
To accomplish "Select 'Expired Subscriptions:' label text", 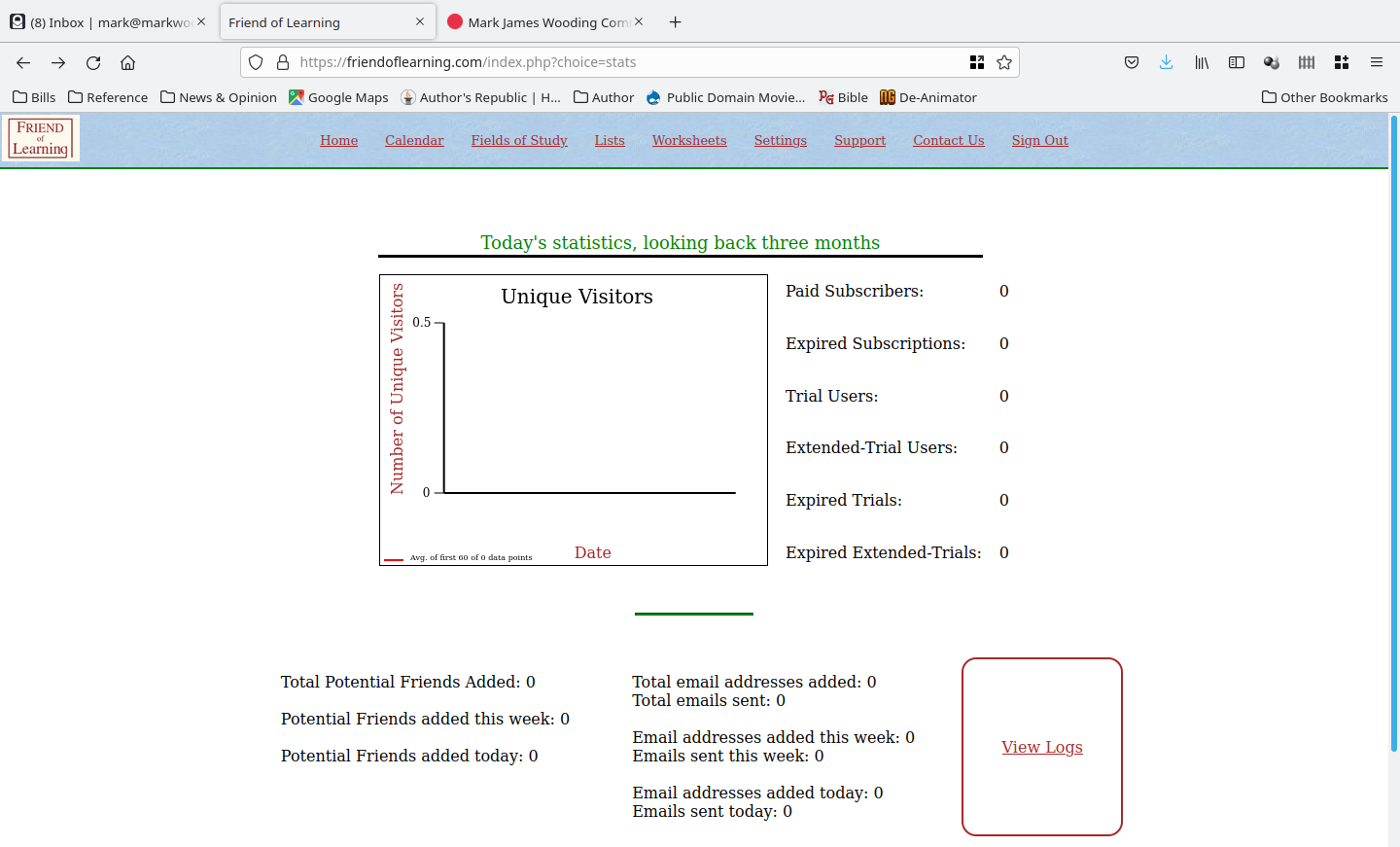I will [876, 343].
